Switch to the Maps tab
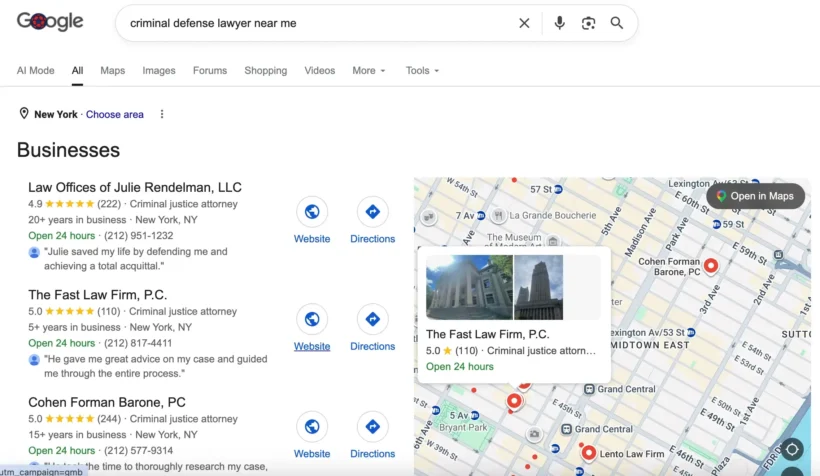The height and width of the screenshot is (476, 820). coord(112,71)
